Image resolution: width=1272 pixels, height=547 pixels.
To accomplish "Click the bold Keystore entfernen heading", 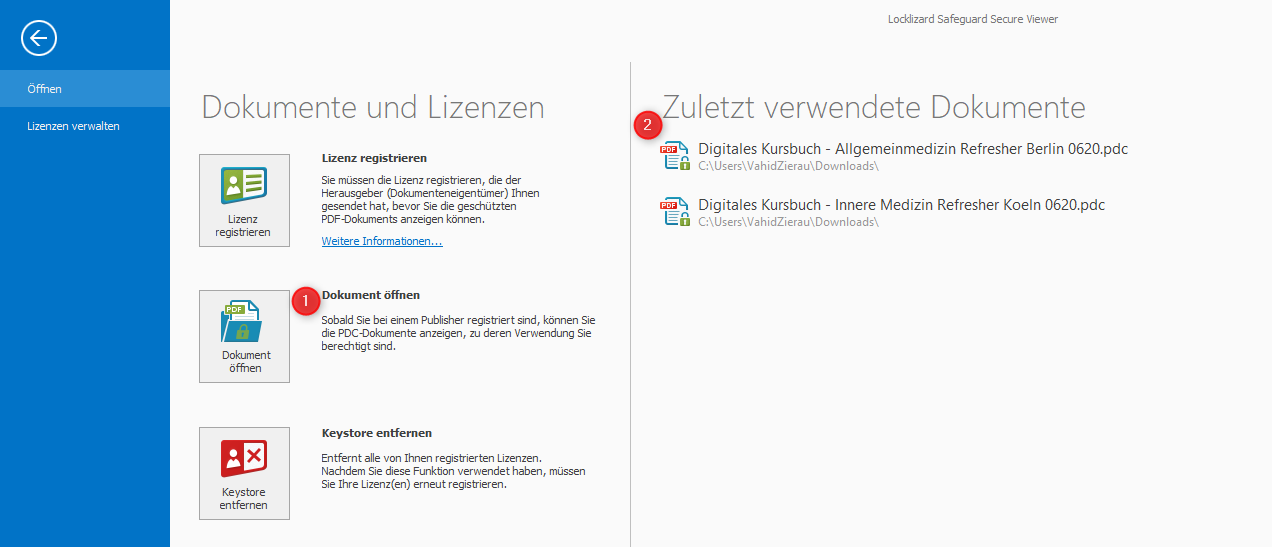I will (x=377, y=433).
